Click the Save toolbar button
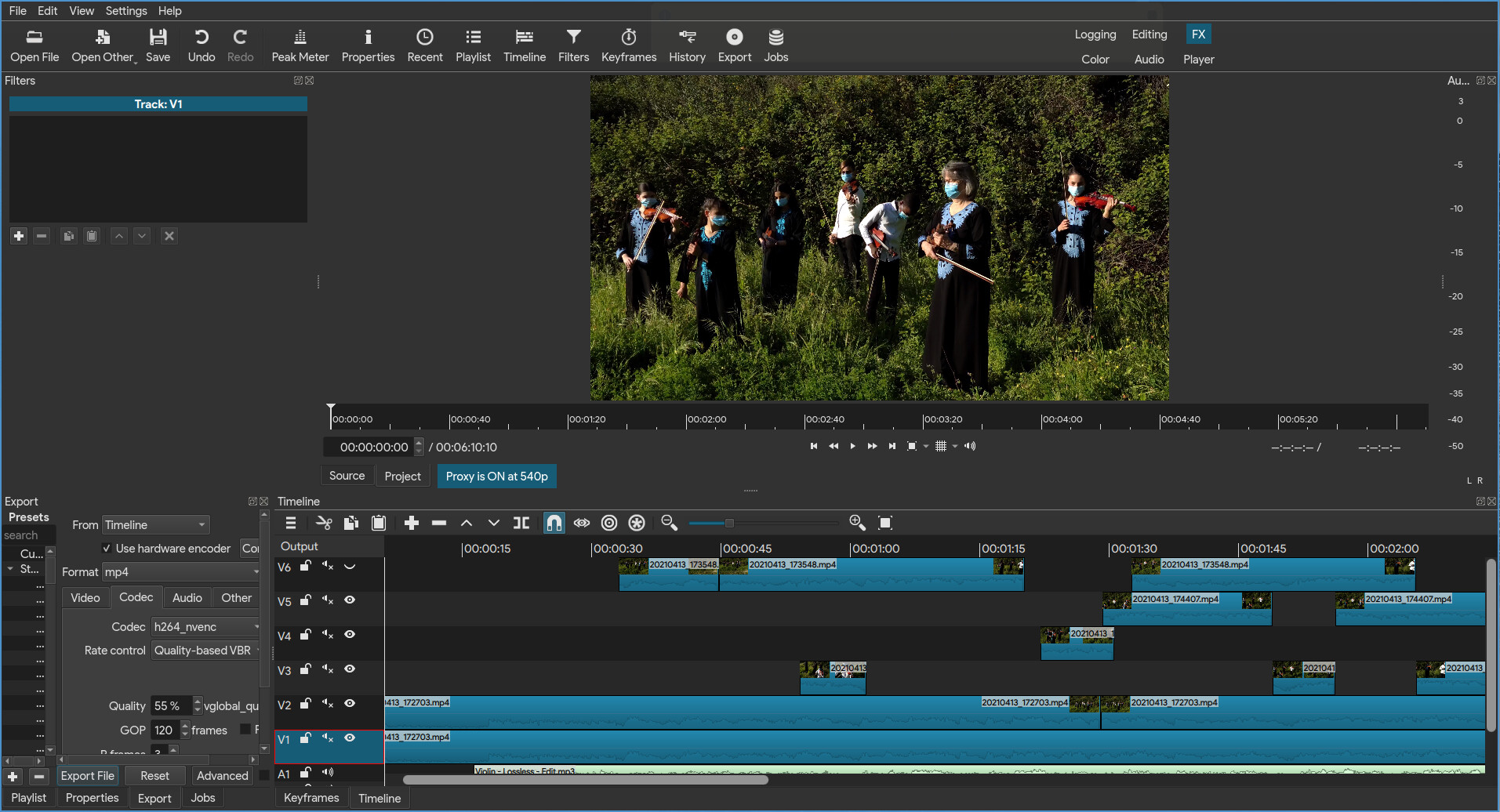Image resolution: width=1500 pixels, height=812 pixels. click(158, 45)
